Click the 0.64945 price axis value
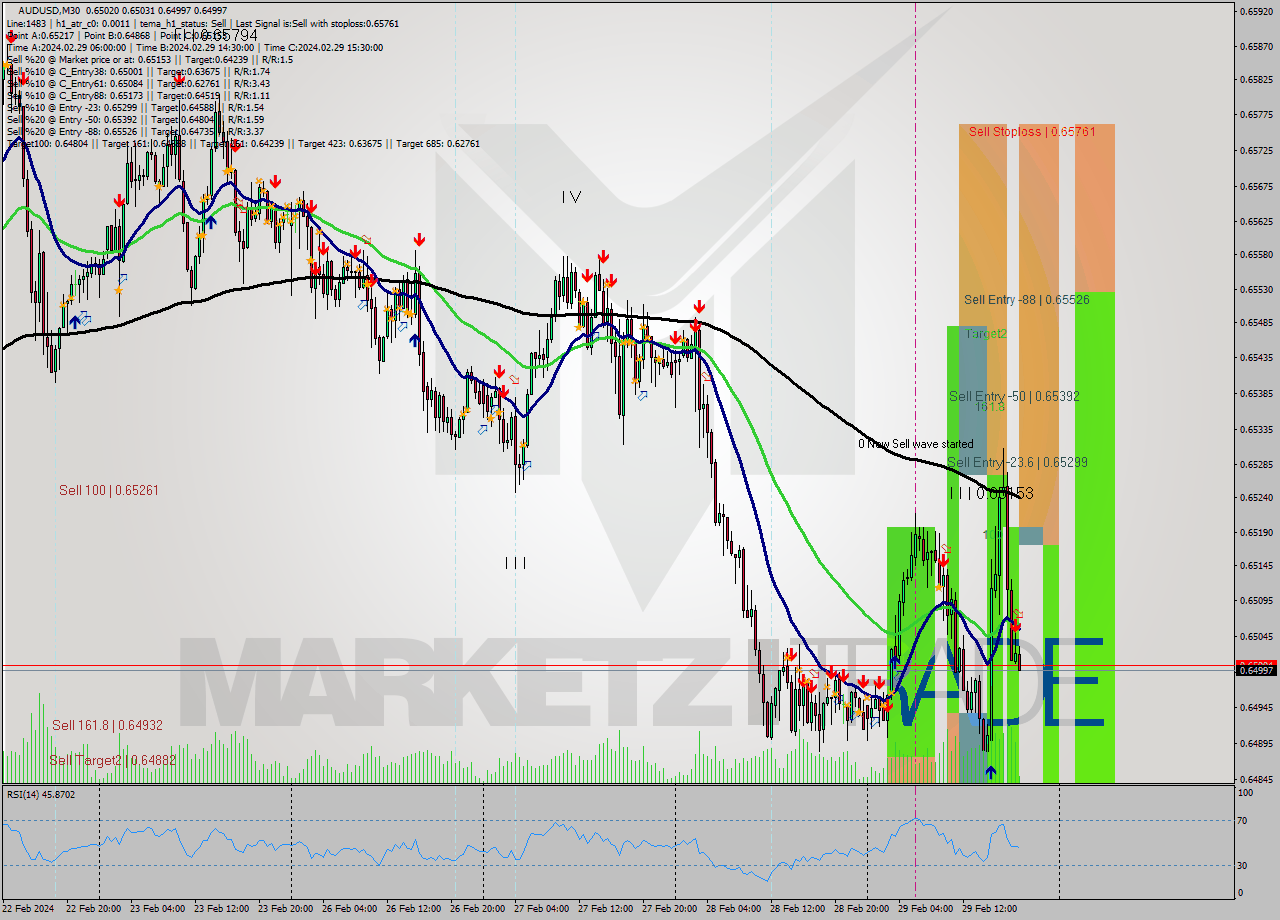 [x=1255, y=707]
